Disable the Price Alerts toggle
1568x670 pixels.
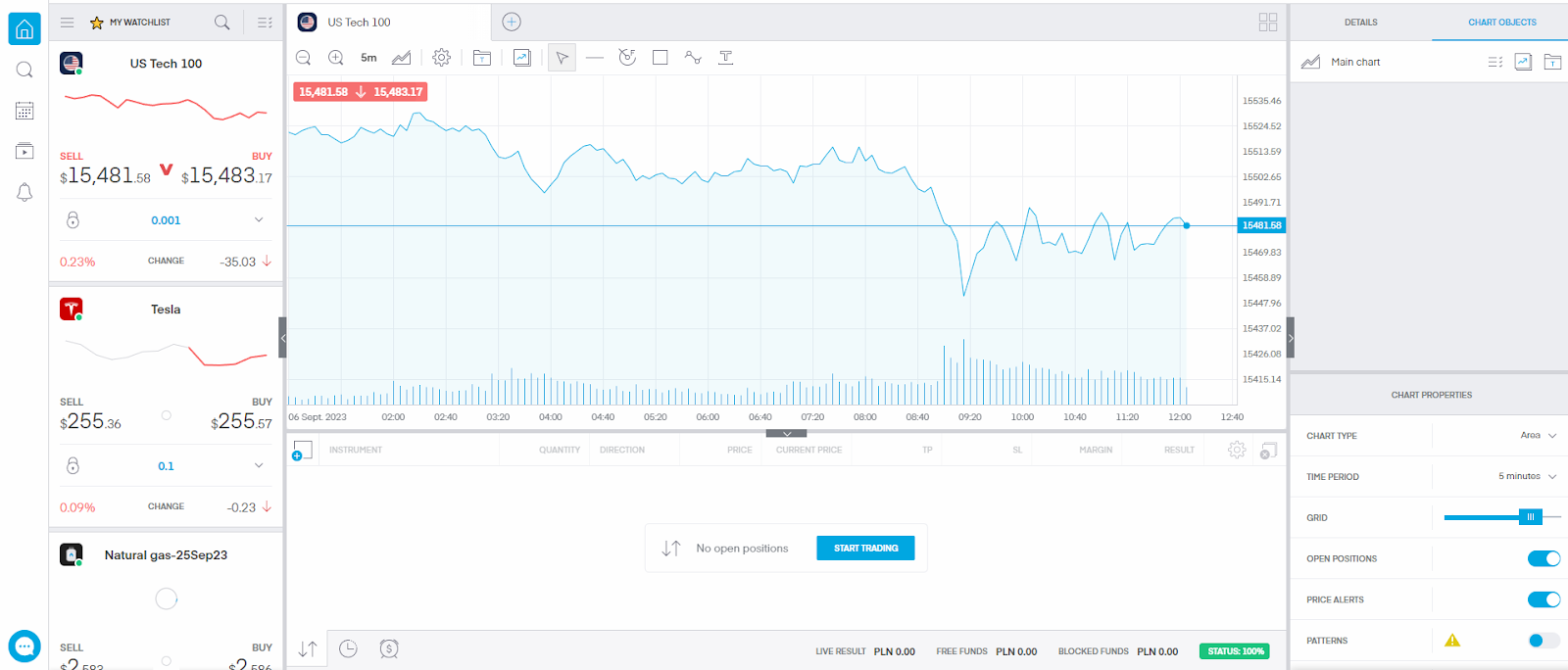coord(1543,599)
